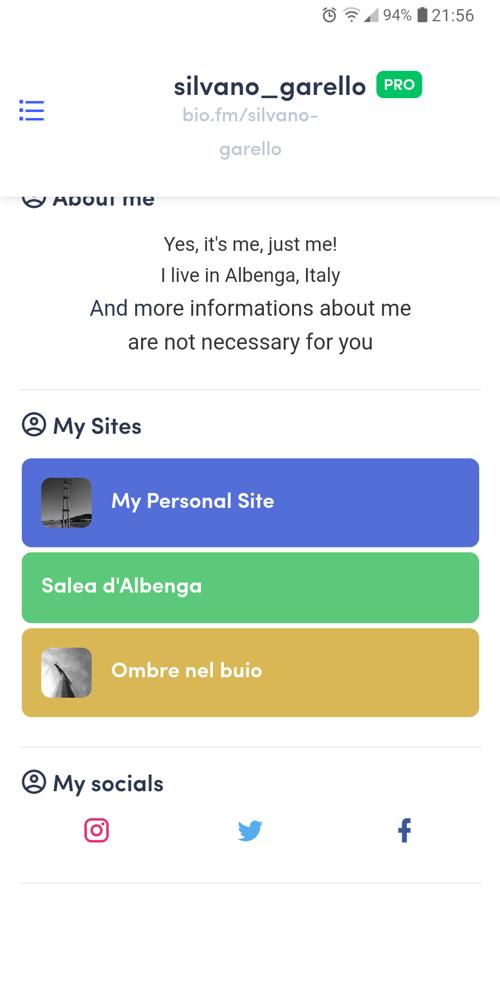Click the My Personal Site thumbnail image
Image resolution: width=500 pixels, height=1000 pixels.
coord(66,503)
